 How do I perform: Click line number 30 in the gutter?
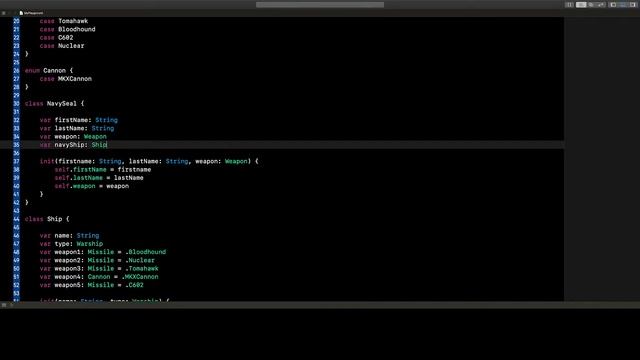click(16, 104)
